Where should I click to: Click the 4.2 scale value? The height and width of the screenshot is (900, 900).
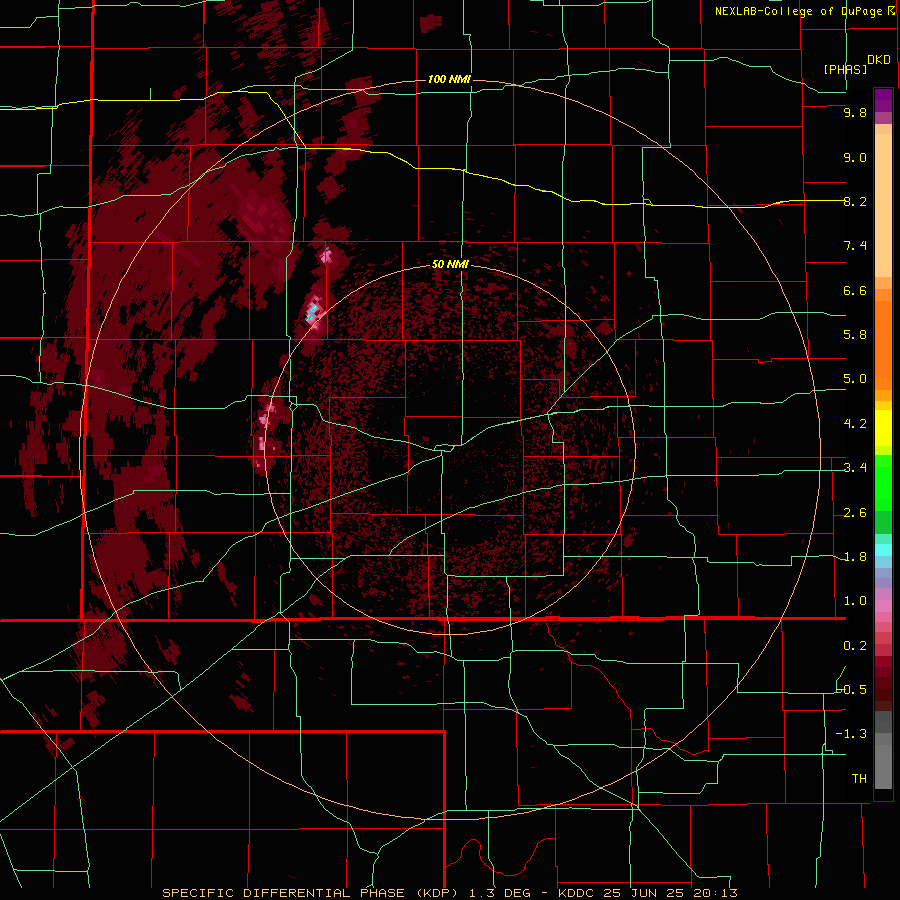[x=855, y=424]
